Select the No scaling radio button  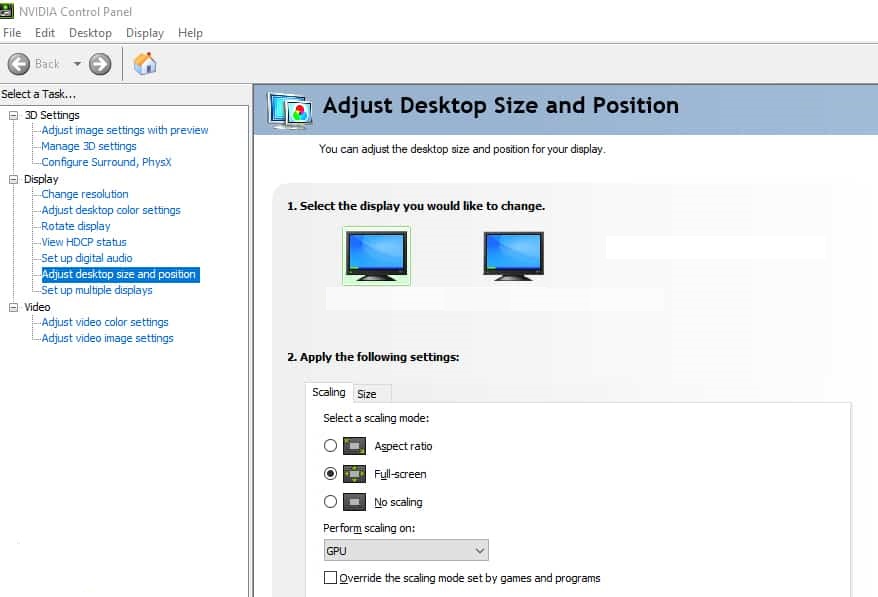(330, 501)
